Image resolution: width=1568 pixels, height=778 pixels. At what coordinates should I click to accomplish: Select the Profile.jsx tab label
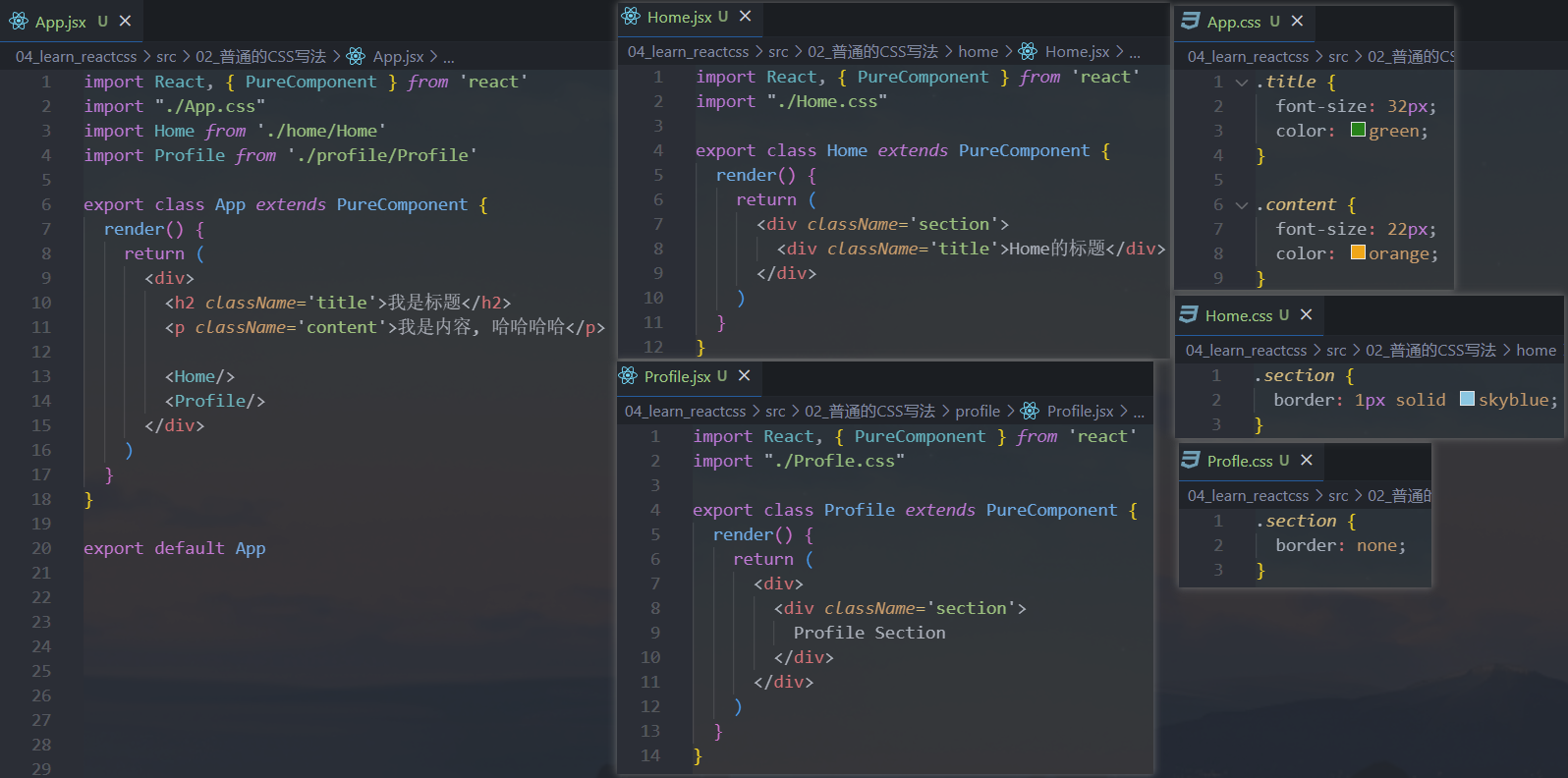(678, 376)
